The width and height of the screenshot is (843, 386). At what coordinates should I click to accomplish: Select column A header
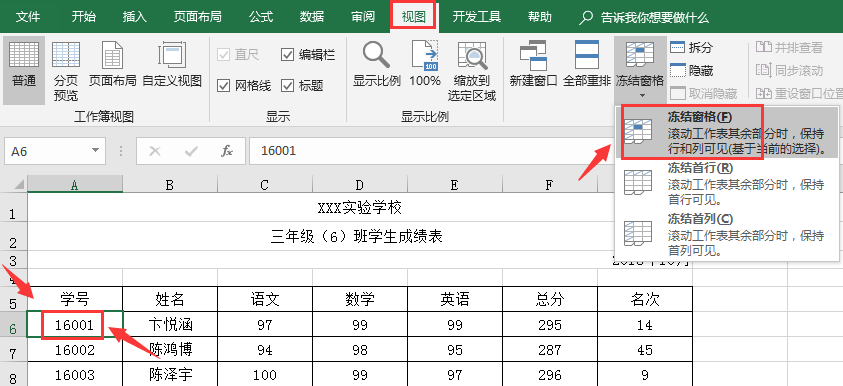(75, 185)
